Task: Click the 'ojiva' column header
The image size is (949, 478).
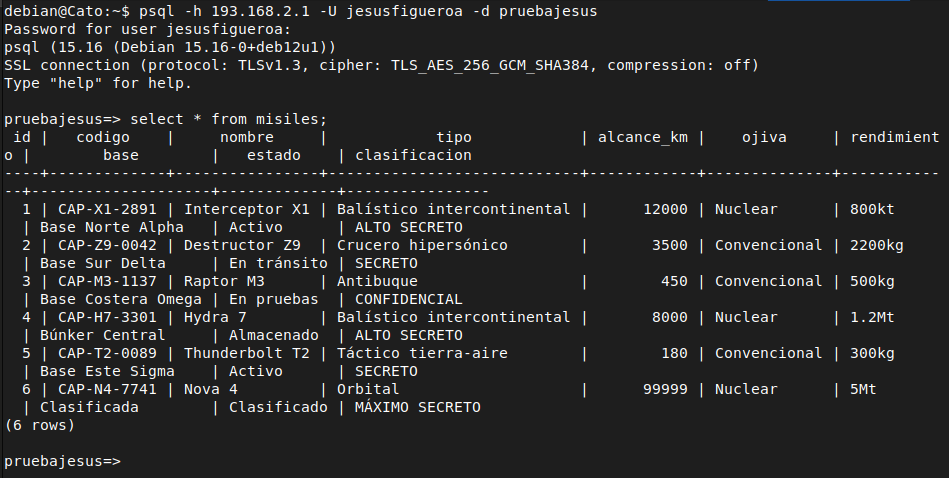Action: 764,137
